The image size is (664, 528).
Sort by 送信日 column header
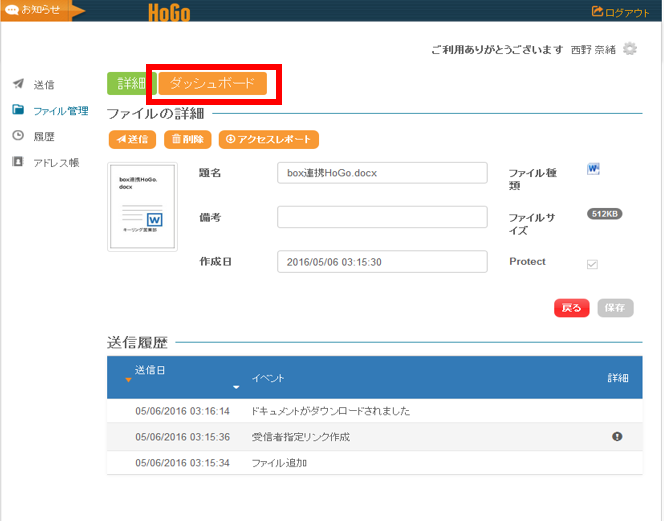pyautogui.click(x=150, y=371)
